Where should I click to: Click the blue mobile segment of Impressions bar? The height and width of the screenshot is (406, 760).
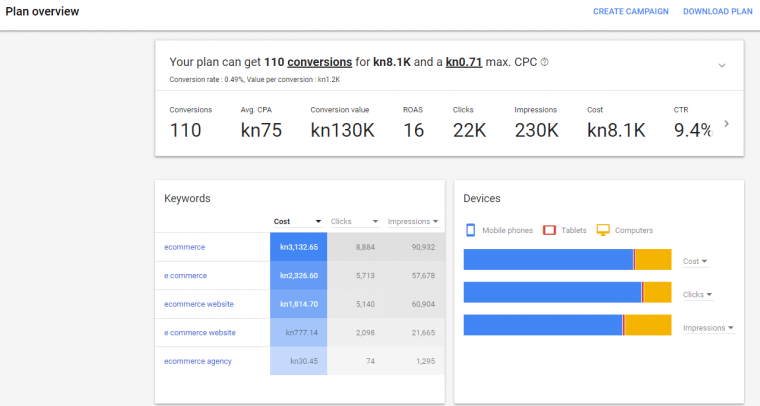click(543, 325)
